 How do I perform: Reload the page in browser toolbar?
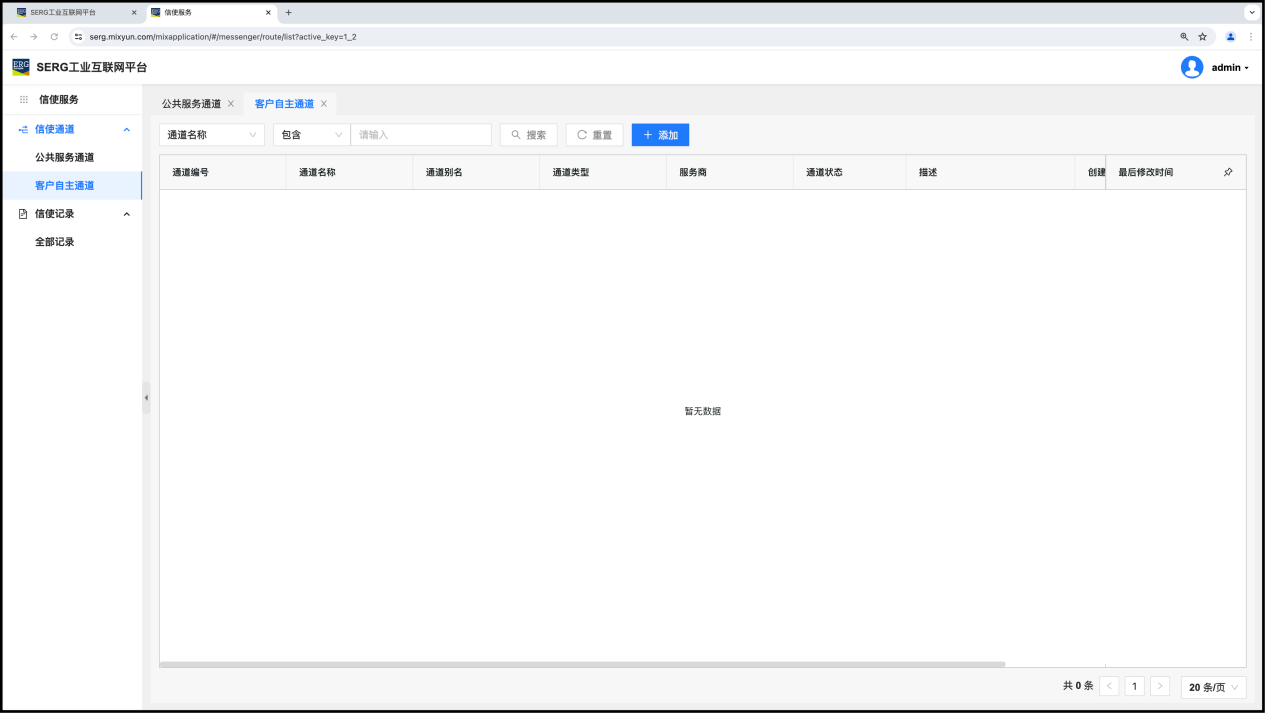click(x=54, y=37)
